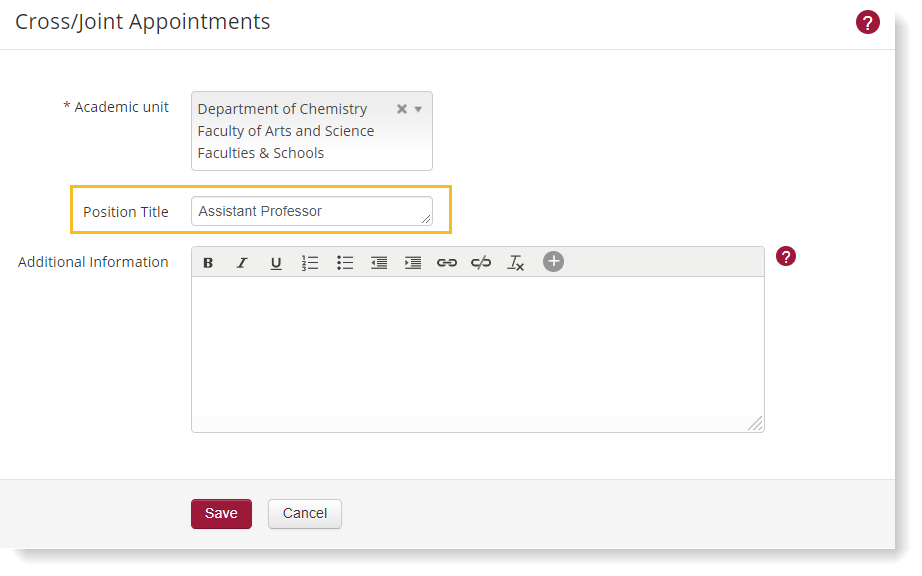The width and height of the screenshot is (922, 576).
Task: Insert a hyperlink with the link icon
Action: tap(447, 263)
